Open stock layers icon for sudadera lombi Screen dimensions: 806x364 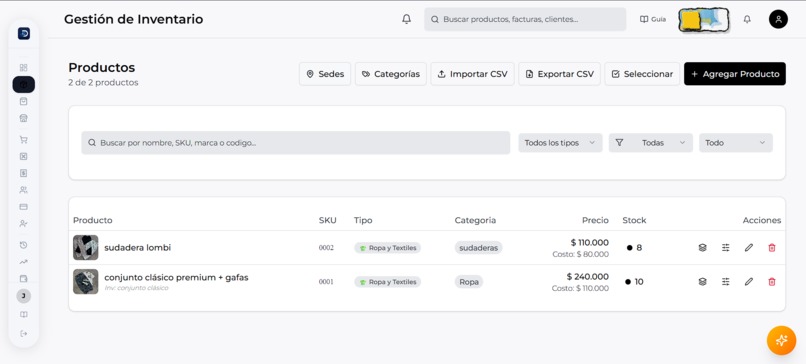(x=702, y=248)
